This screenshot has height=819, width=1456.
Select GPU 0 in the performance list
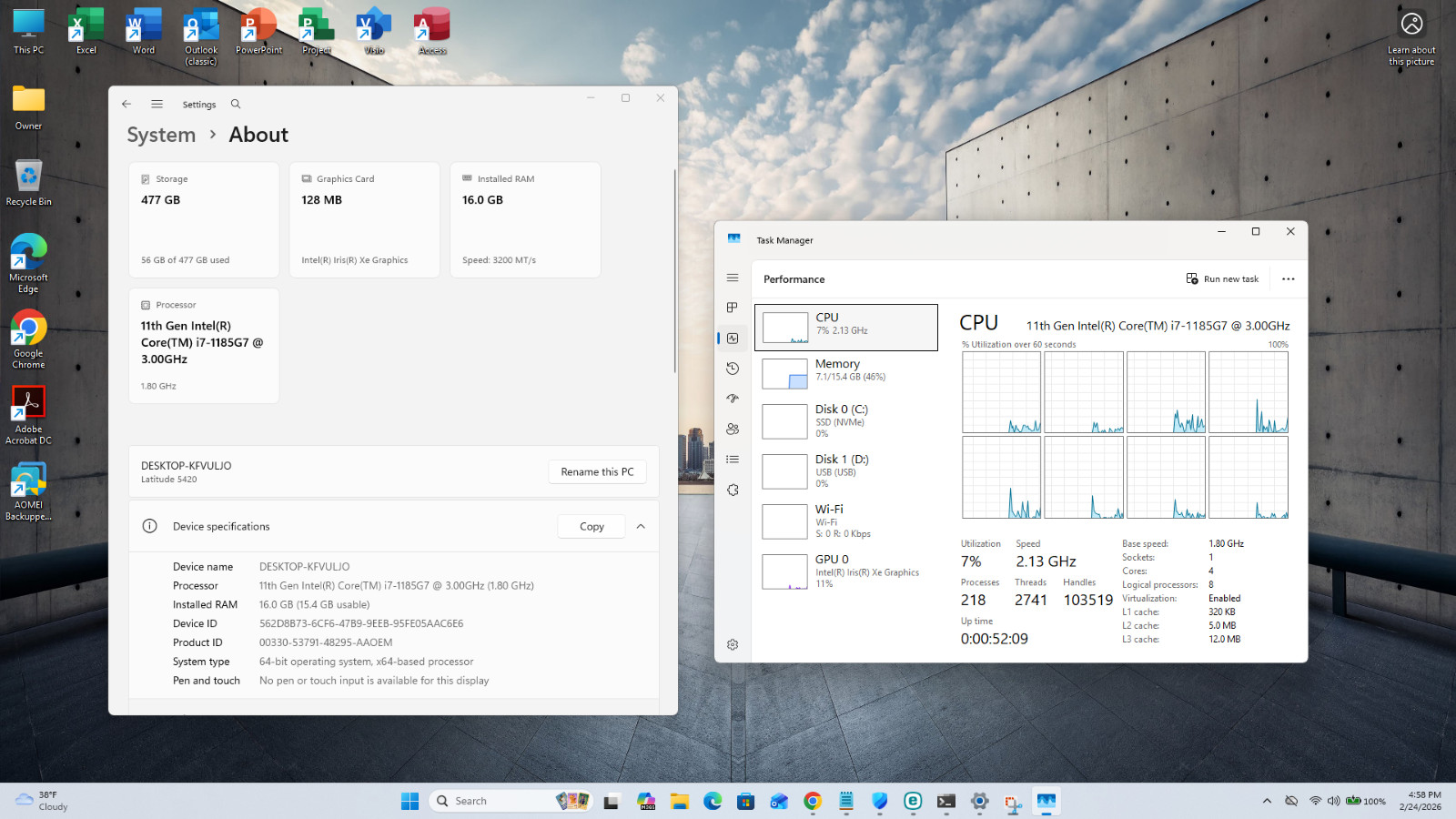click(x=846, y=571)
